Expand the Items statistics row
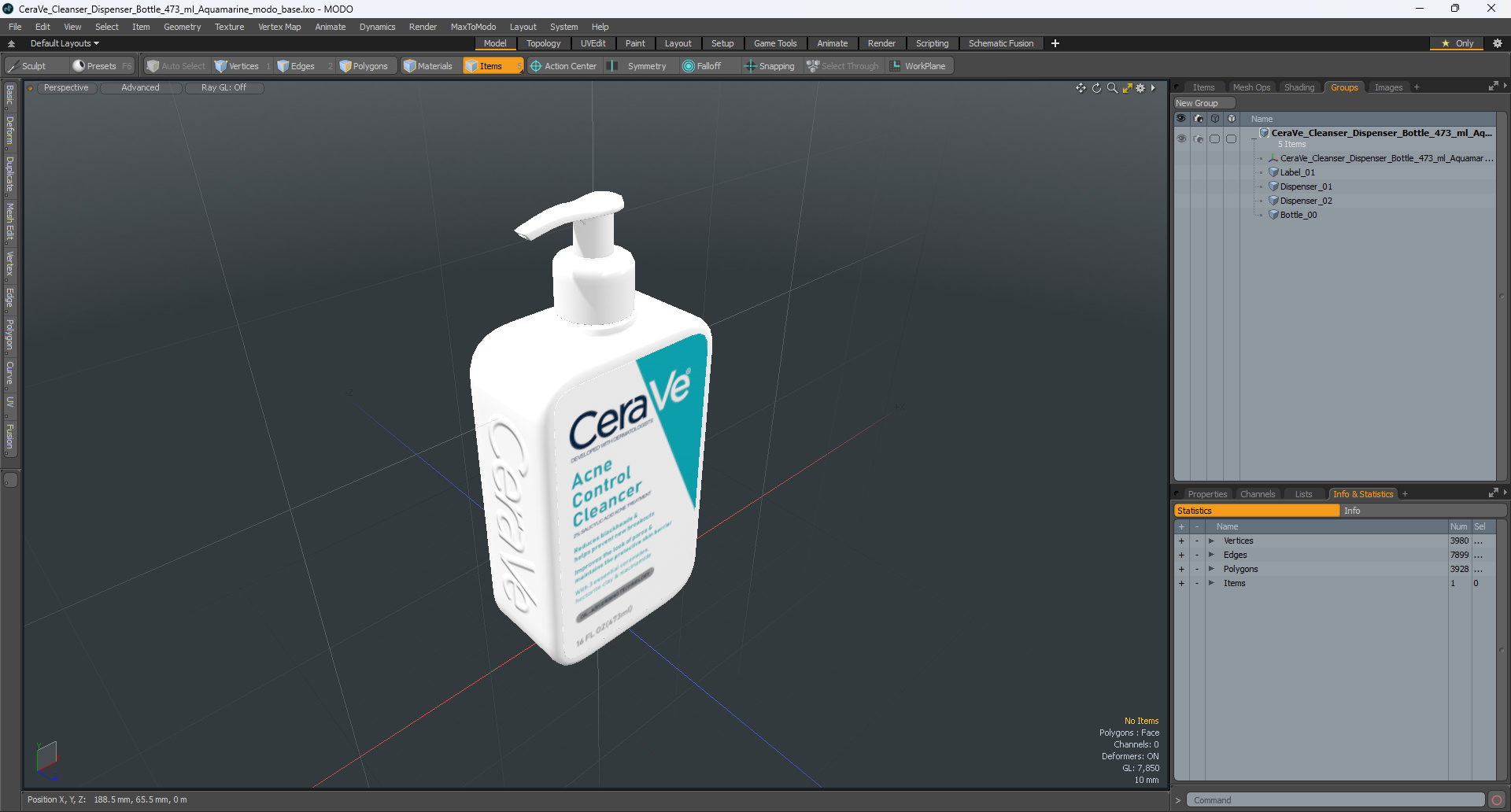This screenshot has width=1511, height=812. tap(1212, 583)
